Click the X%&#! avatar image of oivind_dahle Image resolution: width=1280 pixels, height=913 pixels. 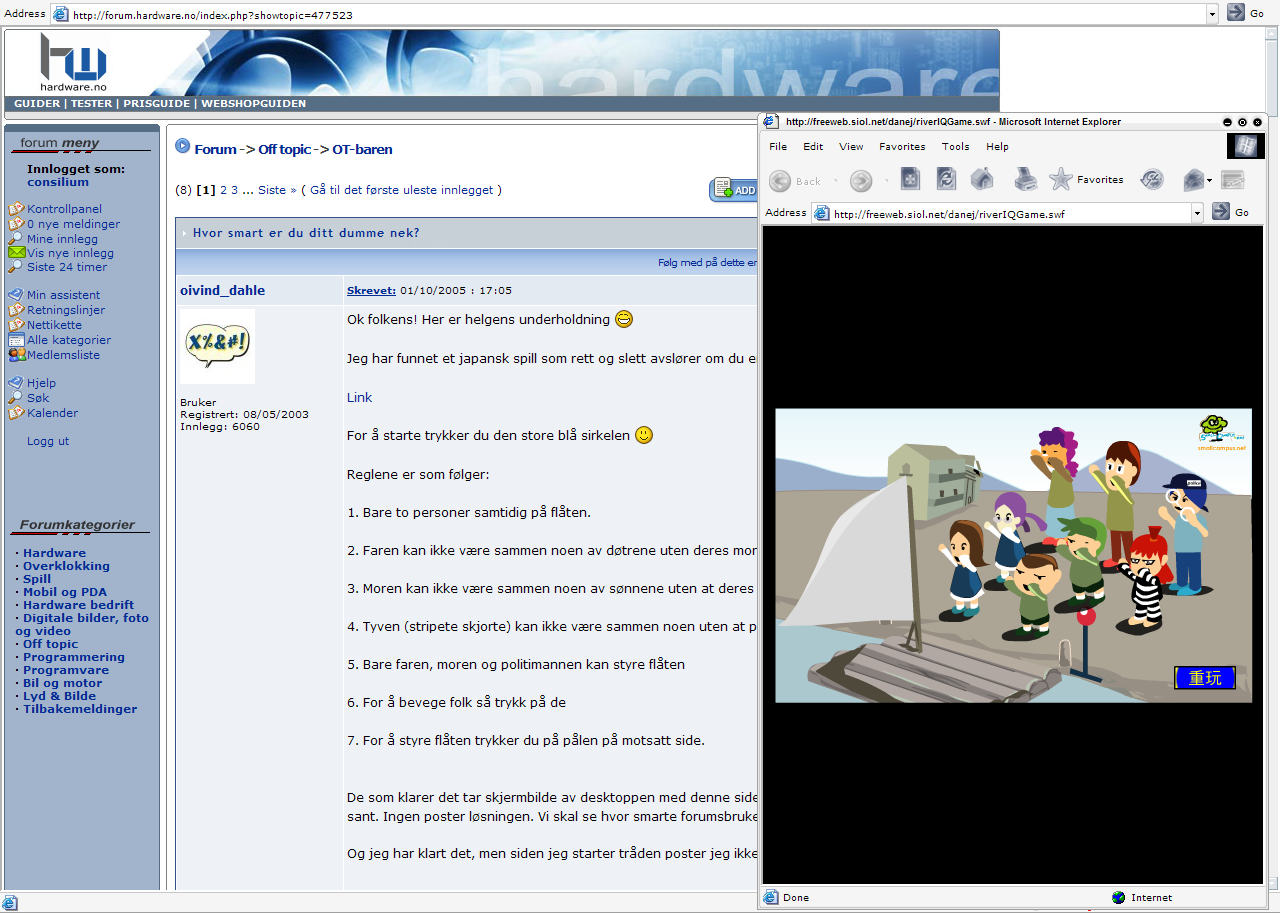217,346
